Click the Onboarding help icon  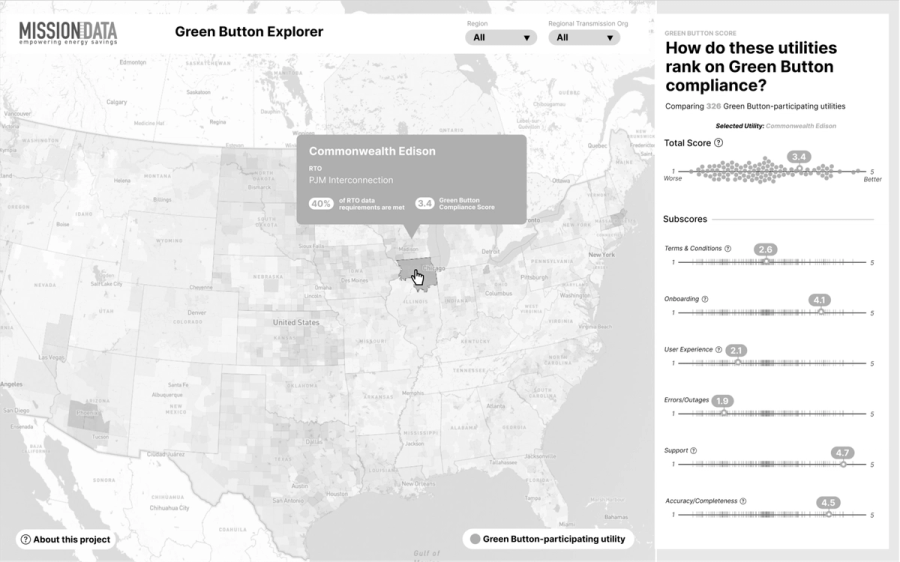click(705, 299)
